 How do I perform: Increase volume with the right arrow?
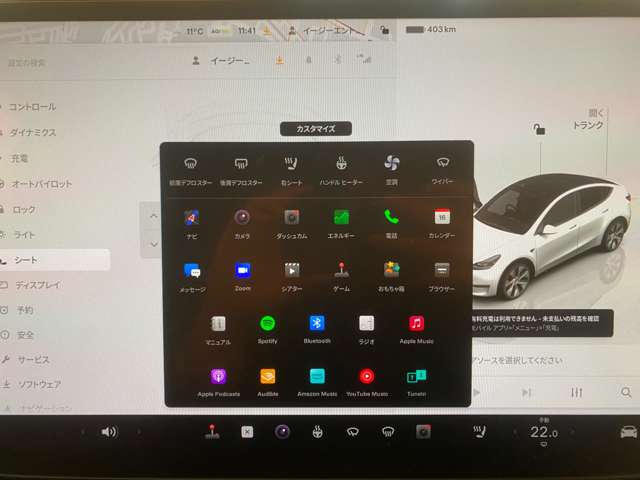coord(139,431)
